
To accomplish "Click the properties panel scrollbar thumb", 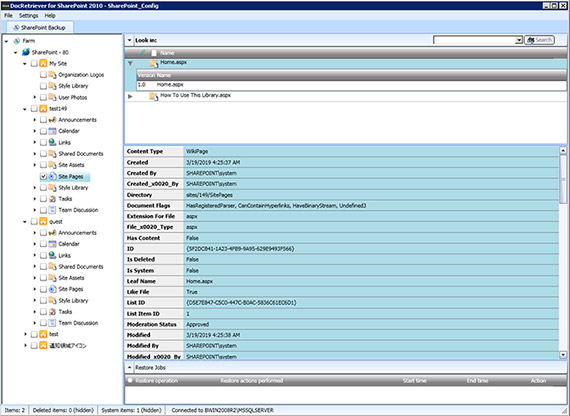I will tap(563, 179).
